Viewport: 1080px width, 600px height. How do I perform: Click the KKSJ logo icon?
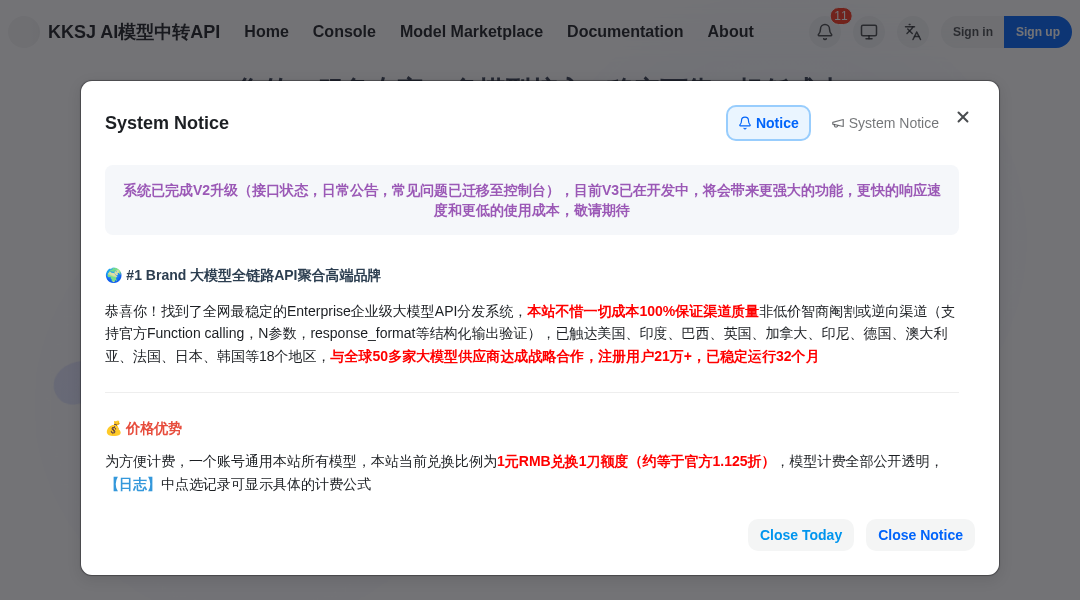(24, 32)
